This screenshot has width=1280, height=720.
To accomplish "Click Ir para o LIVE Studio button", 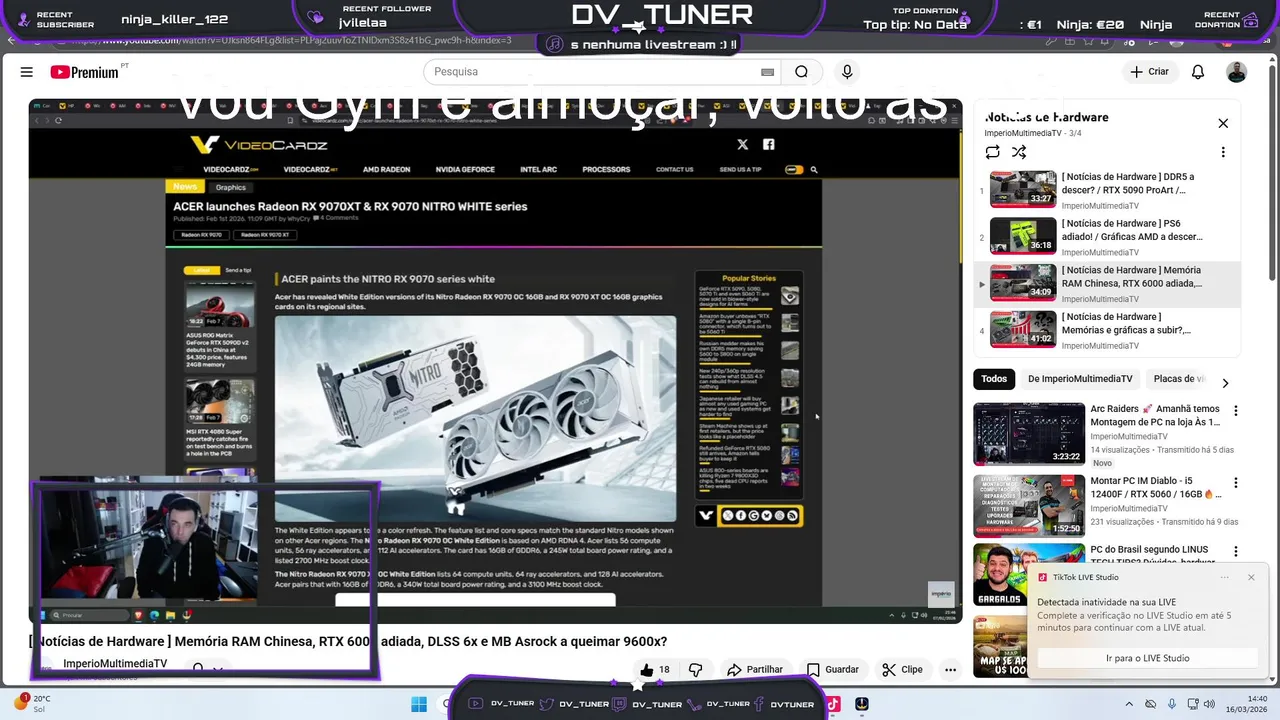I will [1147, 658].
